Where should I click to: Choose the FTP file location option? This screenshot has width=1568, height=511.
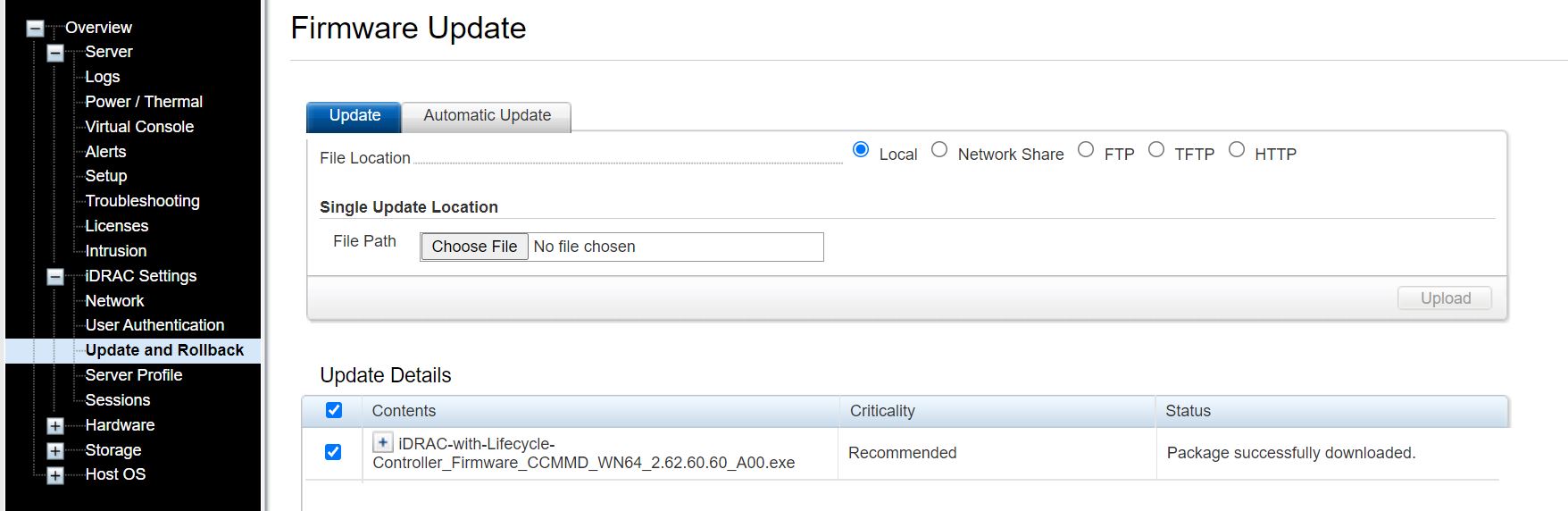pos(1086,150)
